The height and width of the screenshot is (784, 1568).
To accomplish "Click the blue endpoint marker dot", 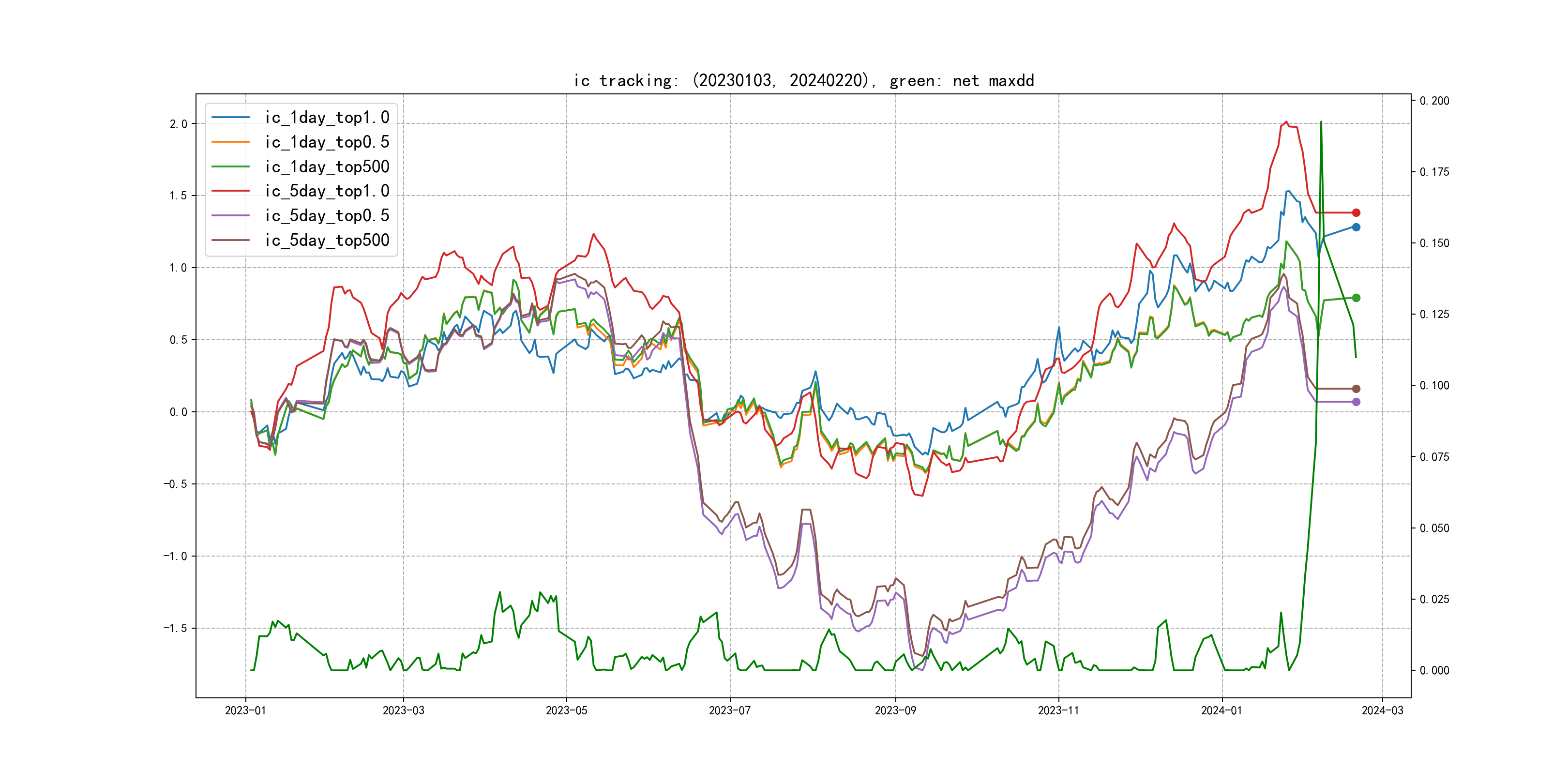I will point(1356,227).
